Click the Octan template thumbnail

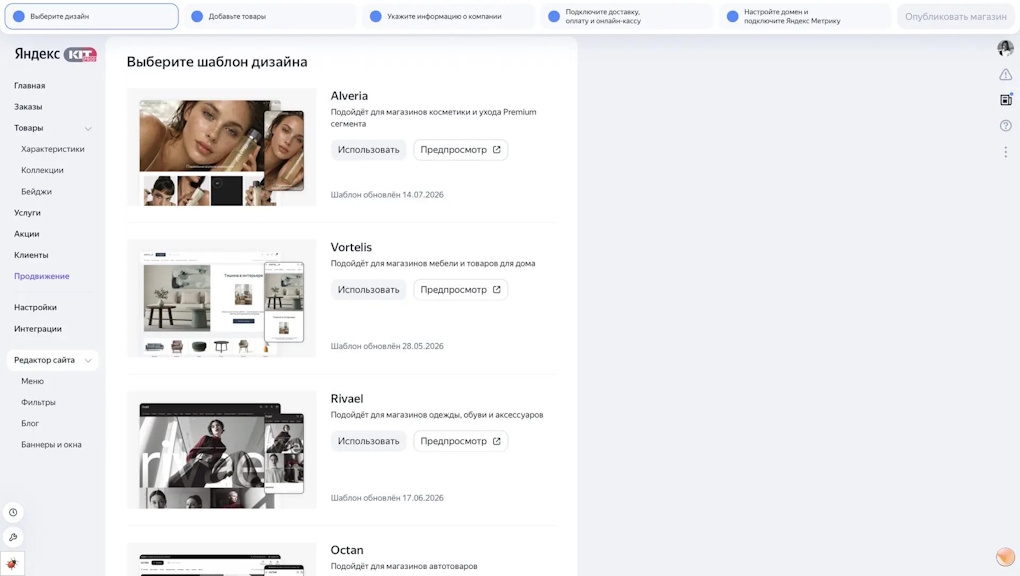(222, 560)
